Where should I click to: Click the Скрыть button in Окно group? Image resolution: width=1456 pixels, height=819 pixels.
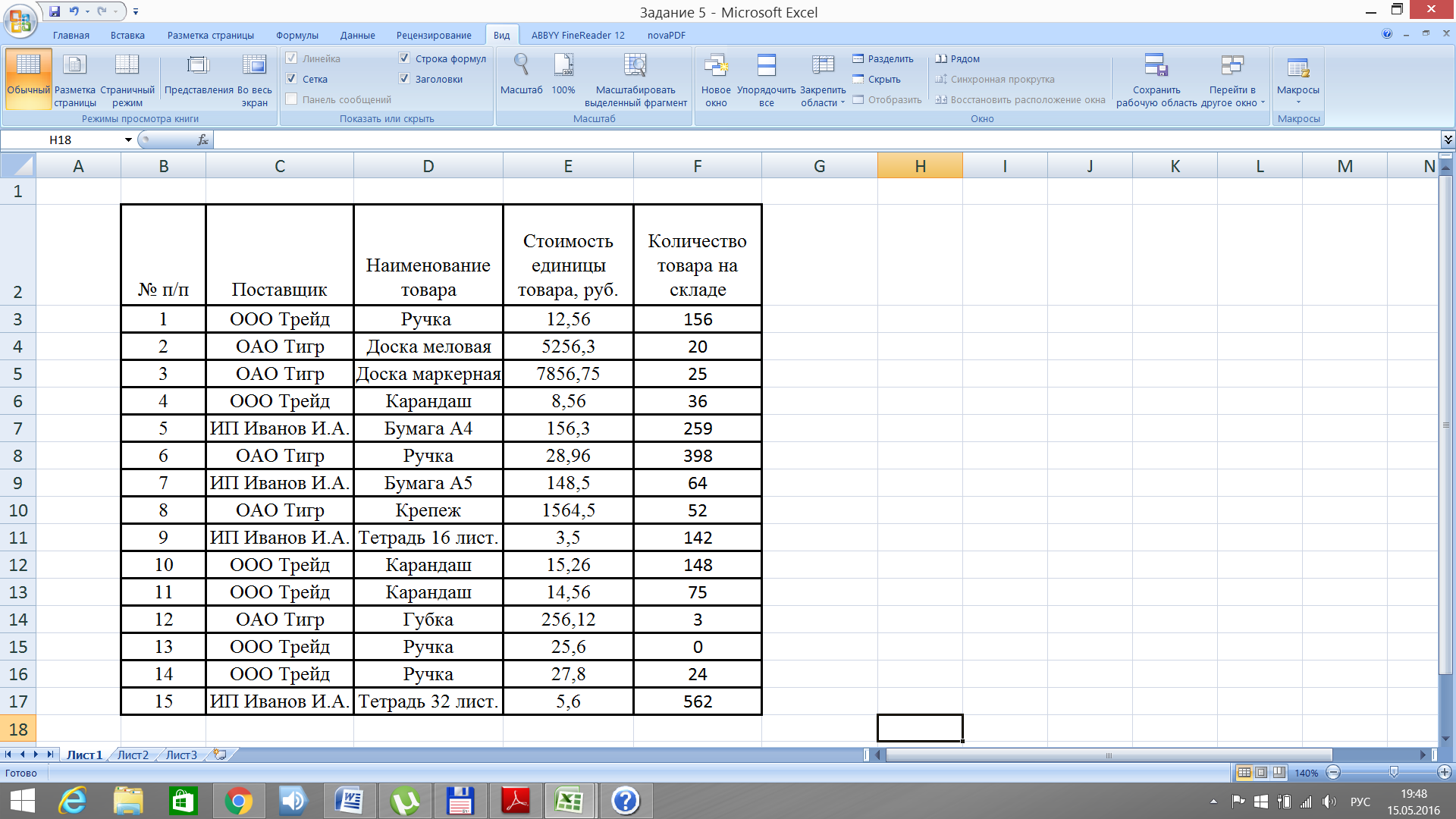point(879,79)
